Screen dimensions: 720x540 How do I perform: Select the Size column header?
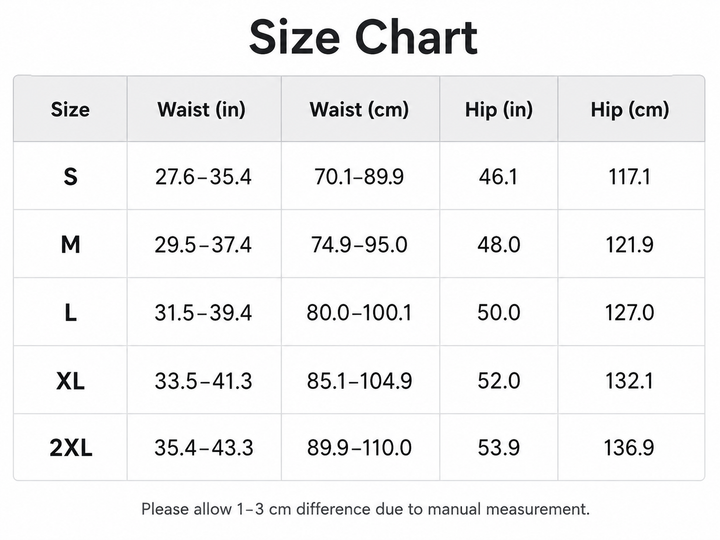click(70, 109)
